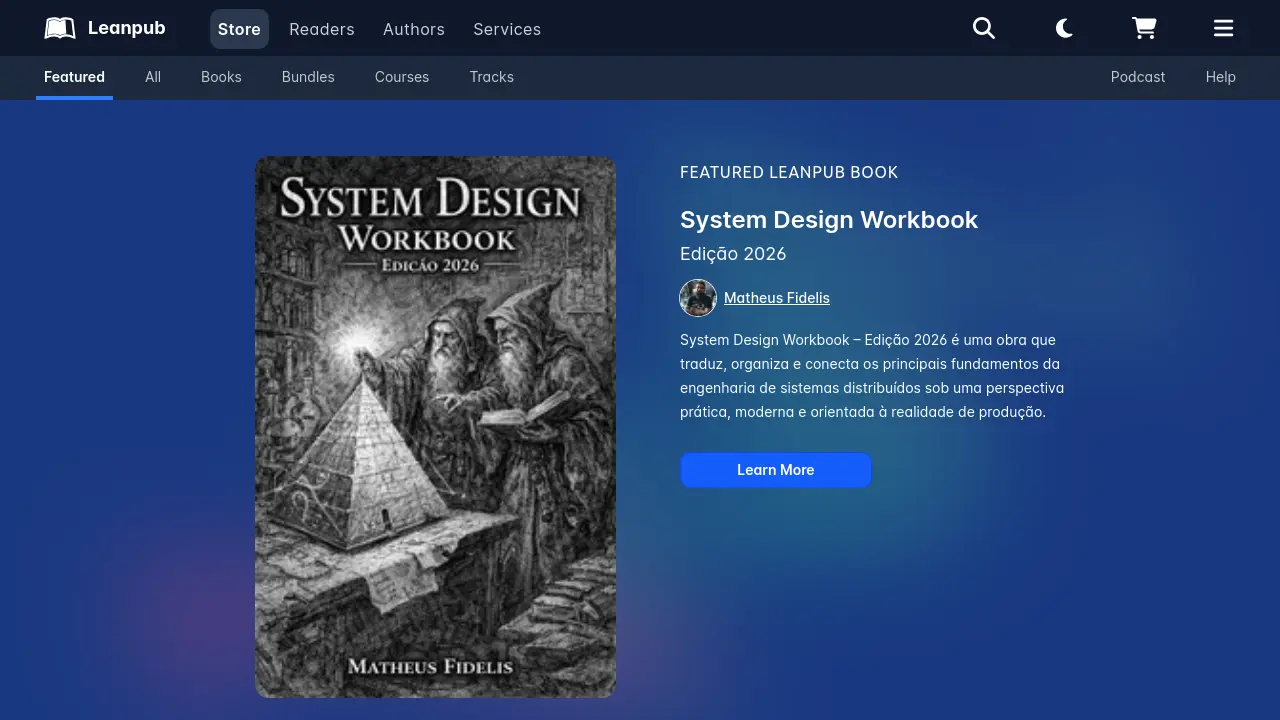Switch to the Featured tab
The width and height of the screenshot is (1280, 720).
[x=74, y=76]
